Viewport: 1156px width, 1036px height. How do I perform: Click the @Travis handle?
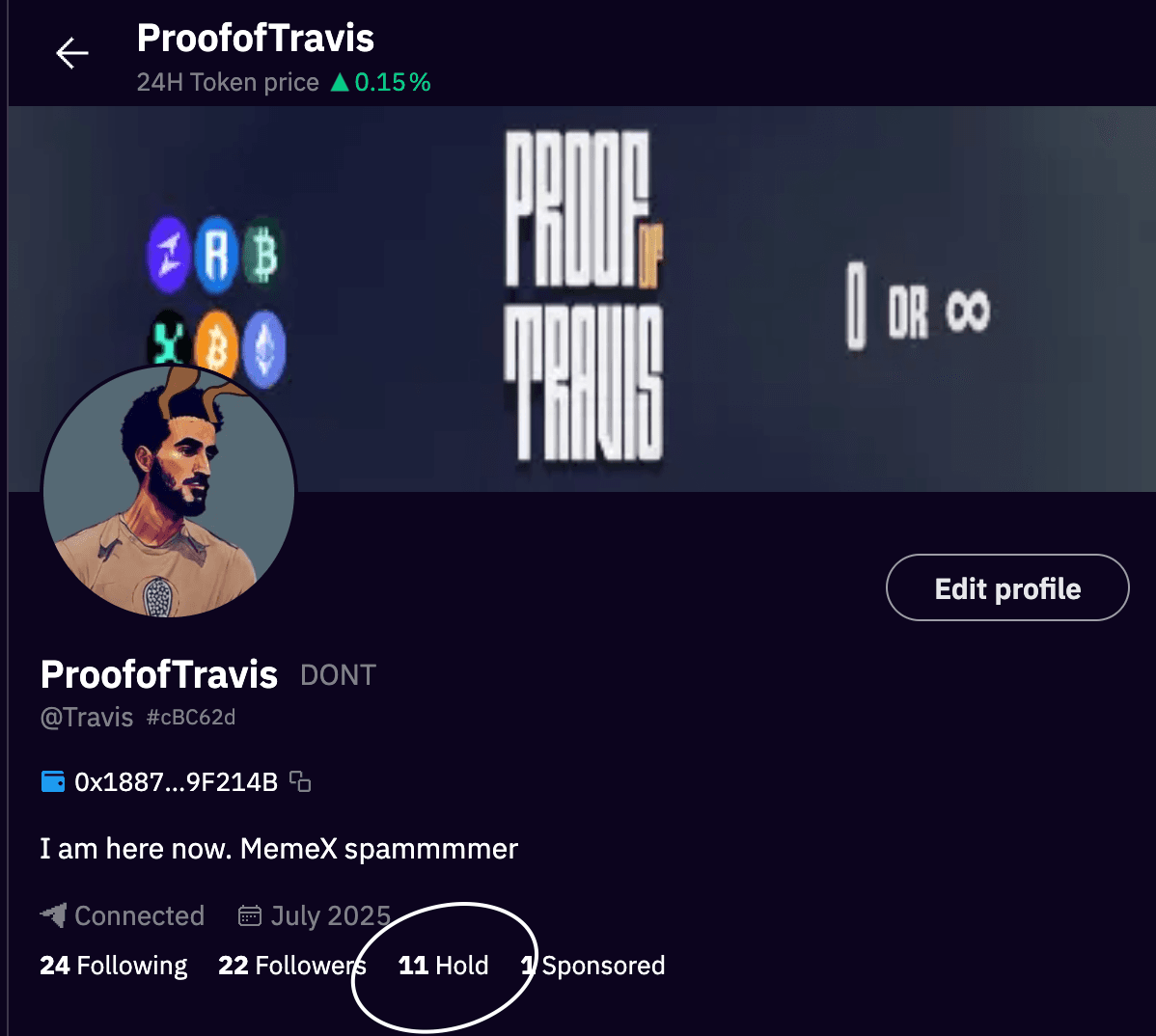[87, 718]
